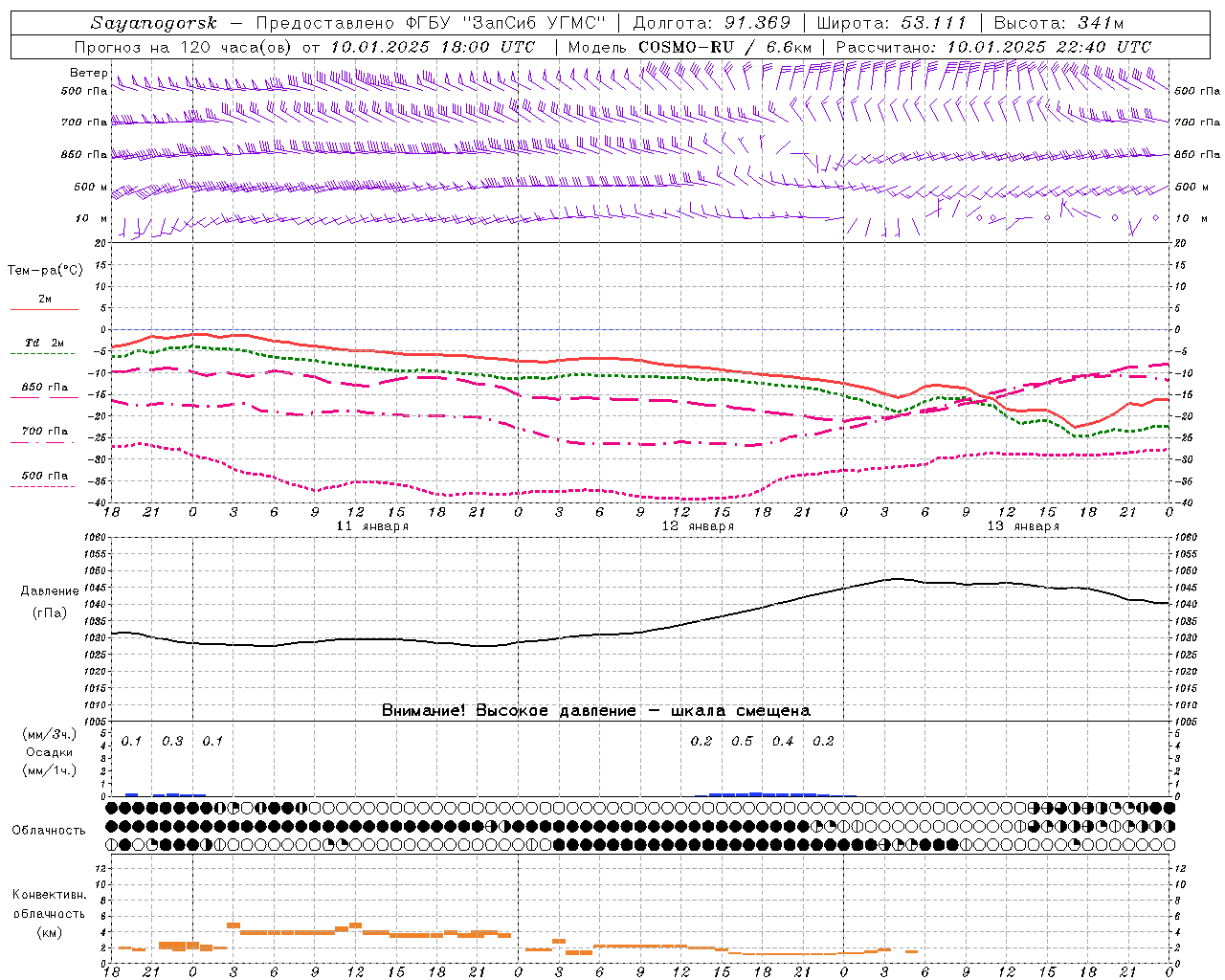The image size is (1225, 980).
Task: Click the 'Долгота: 91.369' field
Action: [712, 23]
